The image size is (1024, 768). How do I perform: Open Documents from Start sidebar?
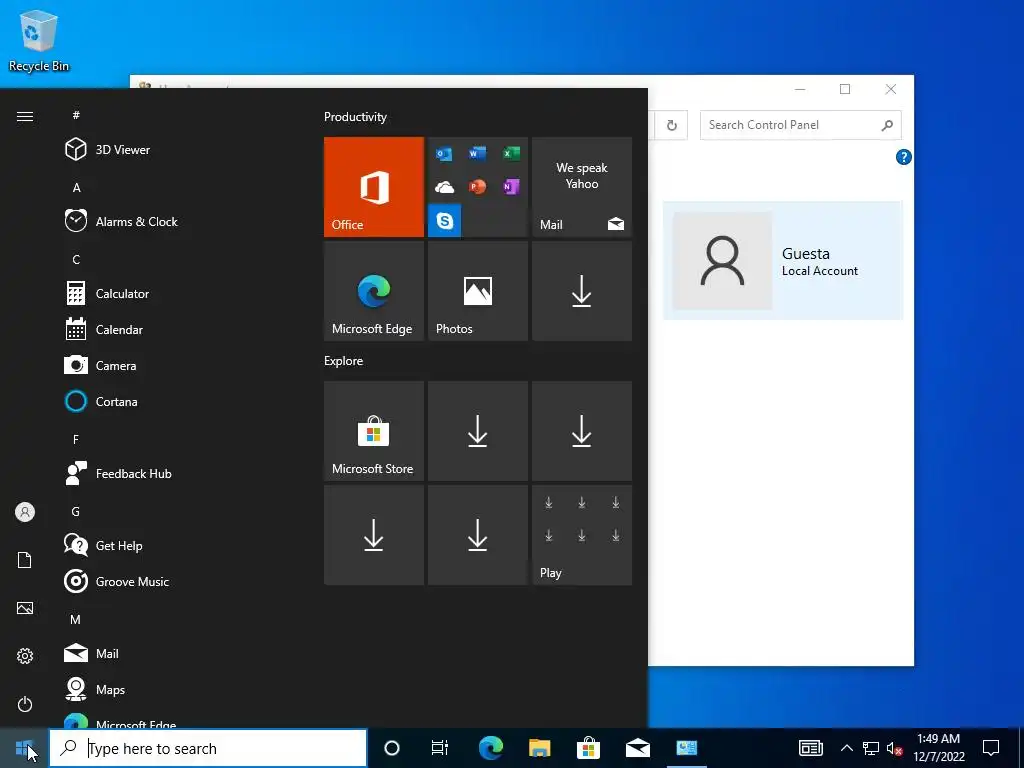[25, 560]
